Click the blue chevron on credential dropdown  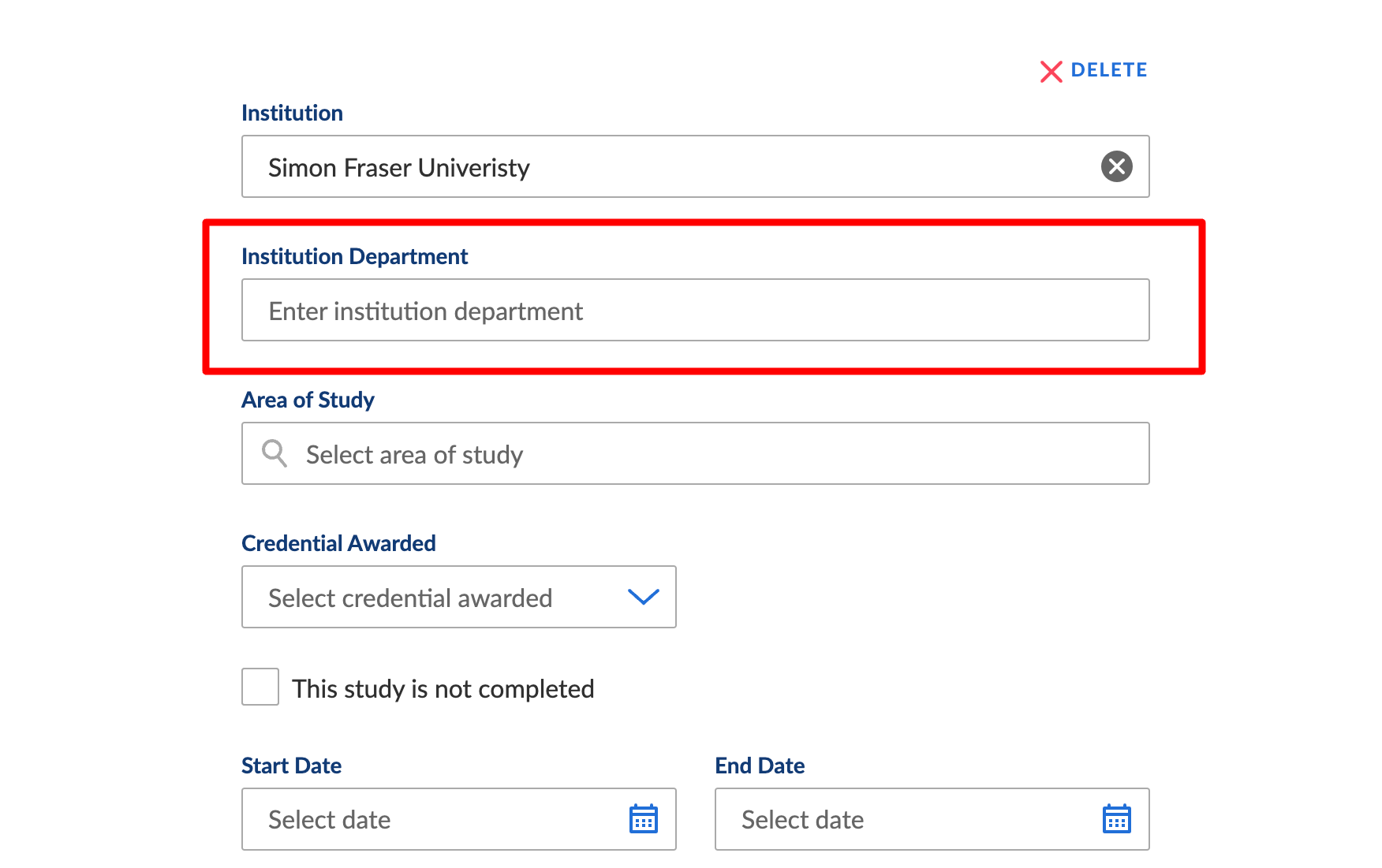click(643, 598)
